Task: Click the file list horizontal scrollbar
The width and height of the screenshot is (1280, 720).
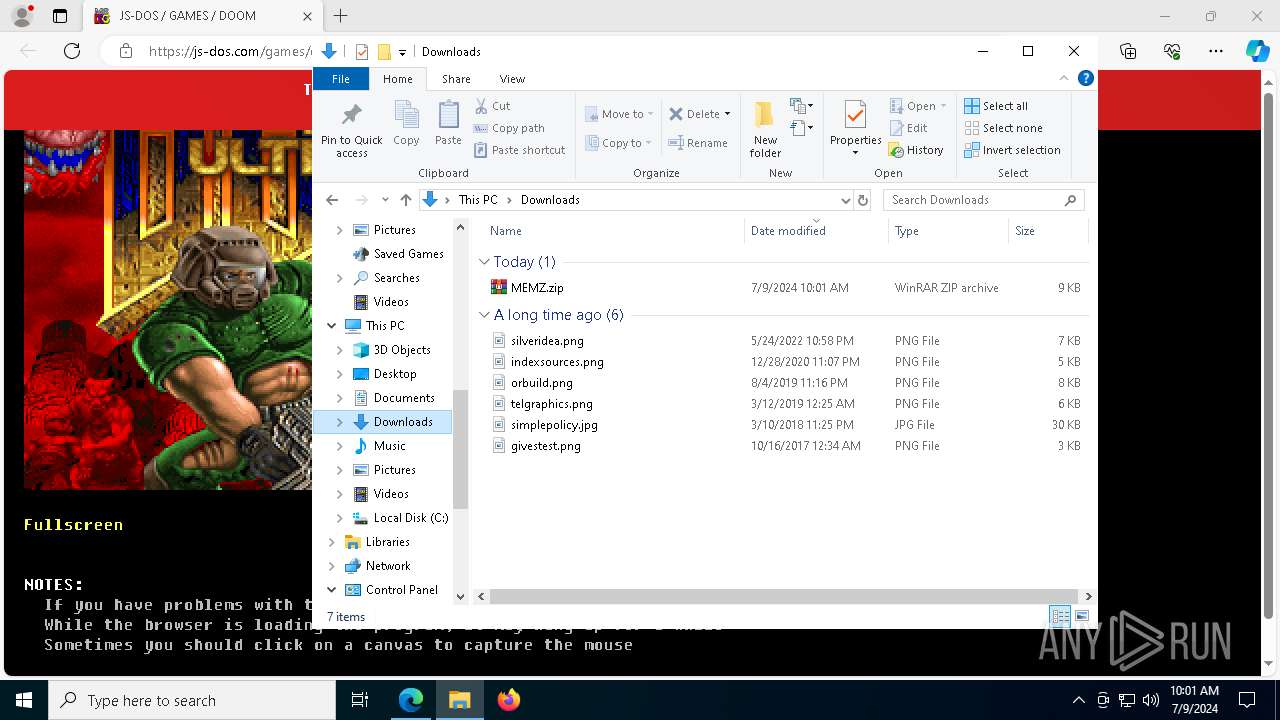Action: [784, 596]
